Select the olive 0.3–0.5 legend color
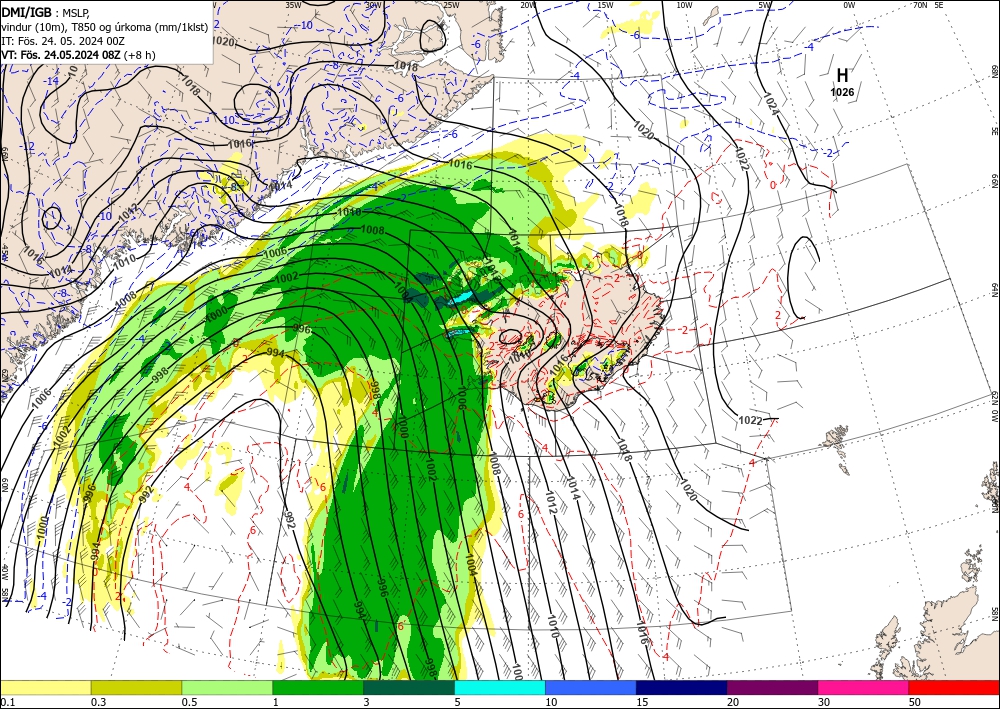Viewport: 1000px width, 709px height. [x=136, y=687]
